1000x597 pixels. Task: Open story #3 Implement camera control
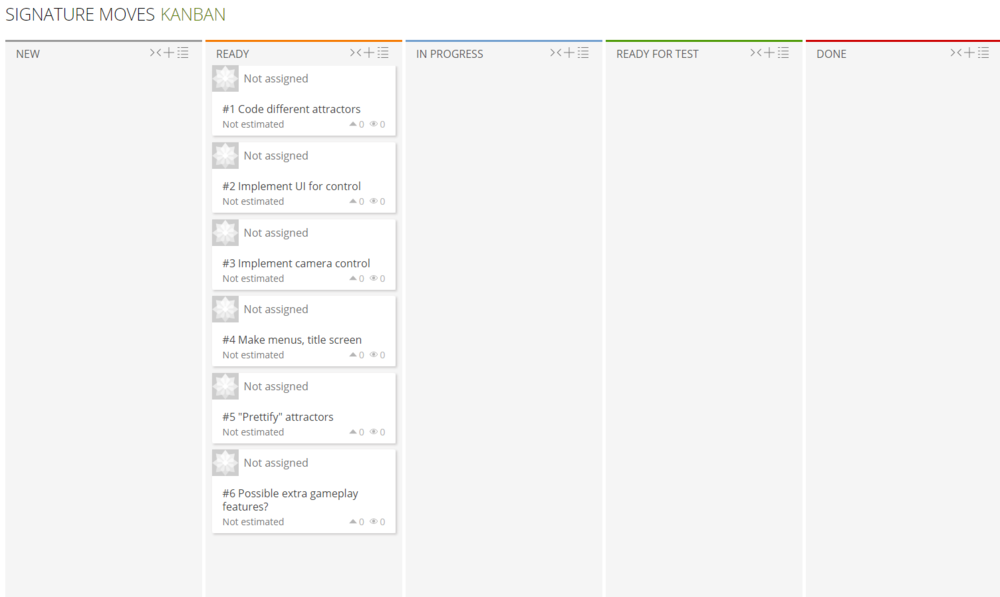pos(296,264)
